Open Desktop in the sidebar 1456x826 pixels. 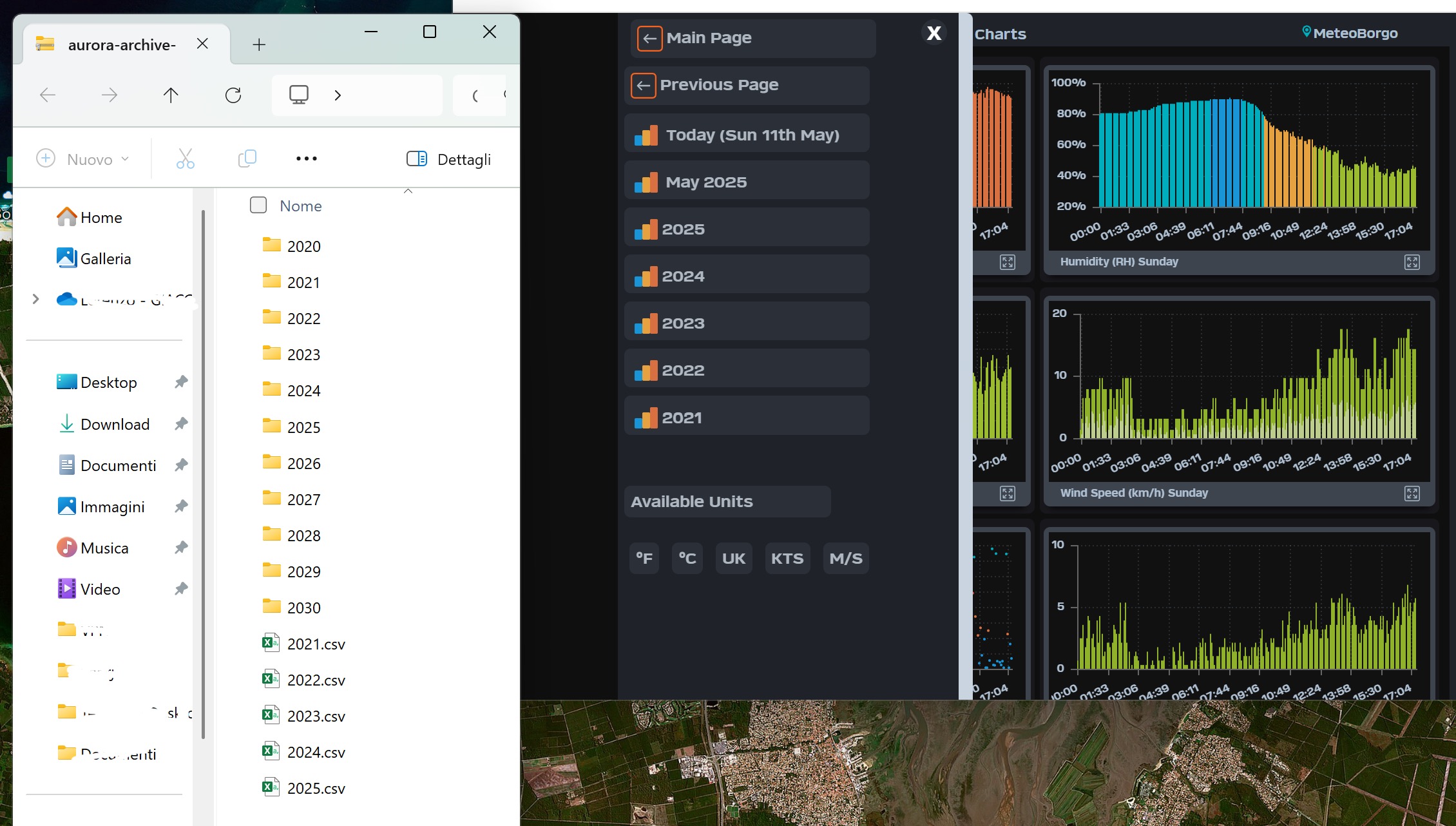coord(97,382)
